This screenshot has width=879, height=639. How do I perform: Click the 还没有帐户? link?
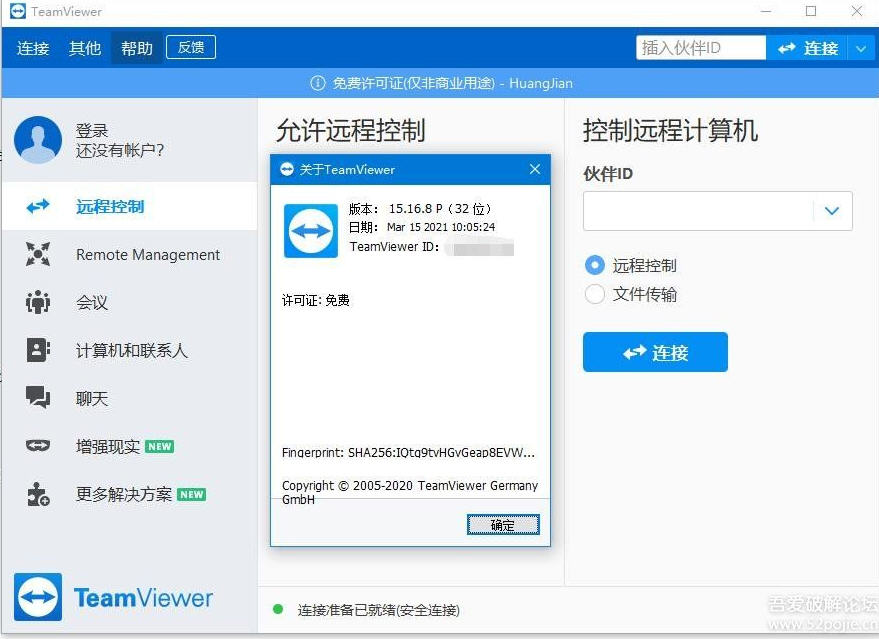[x=120, y=150]
